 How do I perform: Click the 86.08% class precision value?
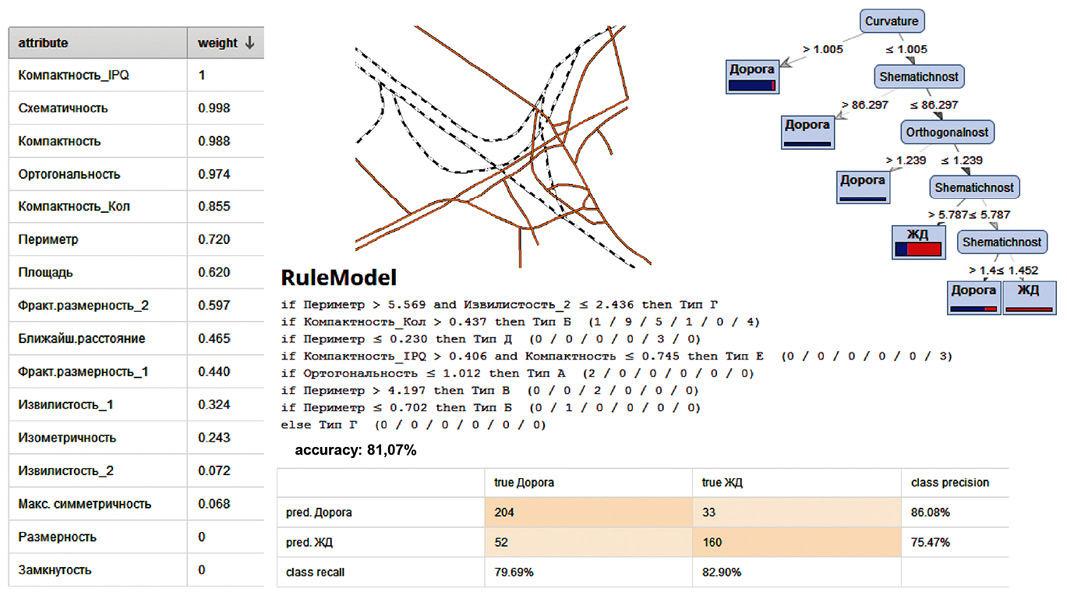pyautogui.click(x=930, y=512)
